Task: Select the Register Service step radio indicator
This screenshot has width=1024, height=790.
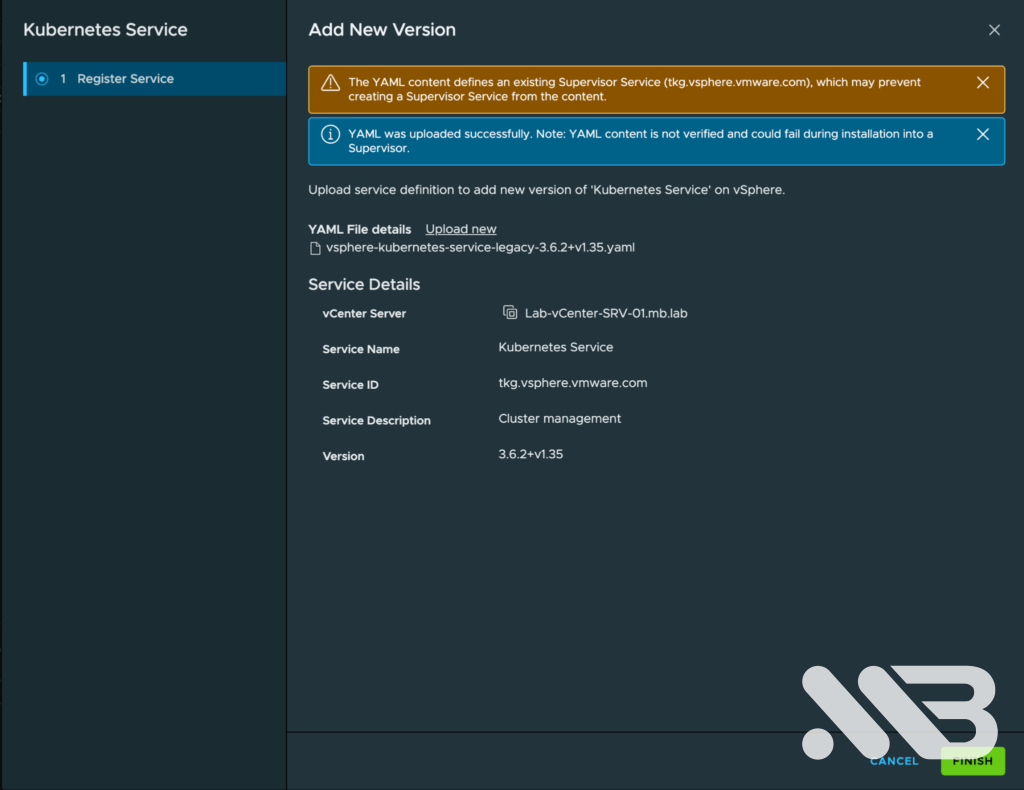Action: click(42, 79)
